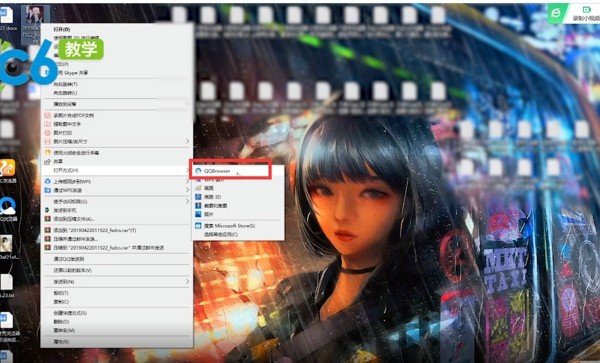Click 复制(C) copy entry
Viewport: 600px width, 363px height.
coord(61,302)
